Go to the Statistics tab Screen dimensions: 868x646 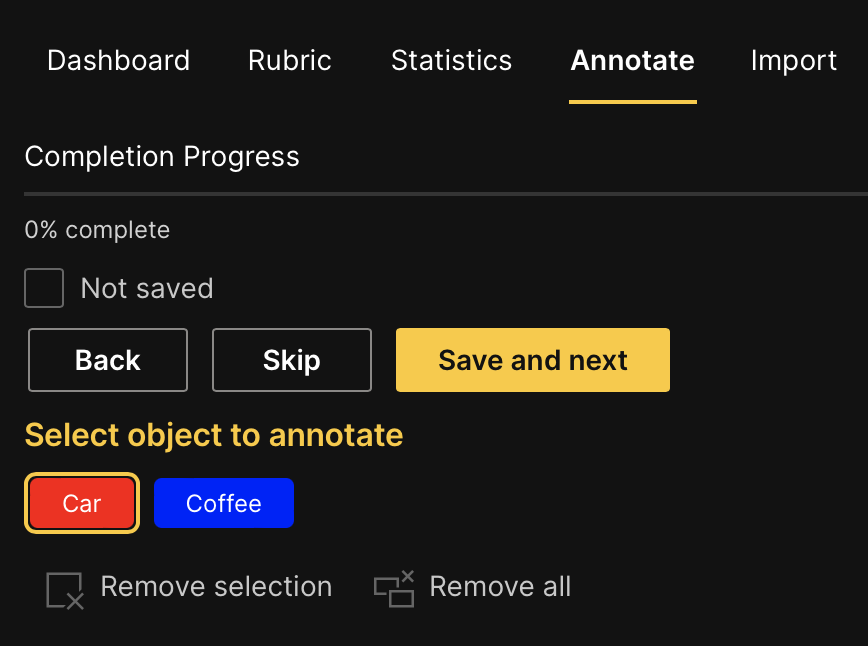(451, 61)
